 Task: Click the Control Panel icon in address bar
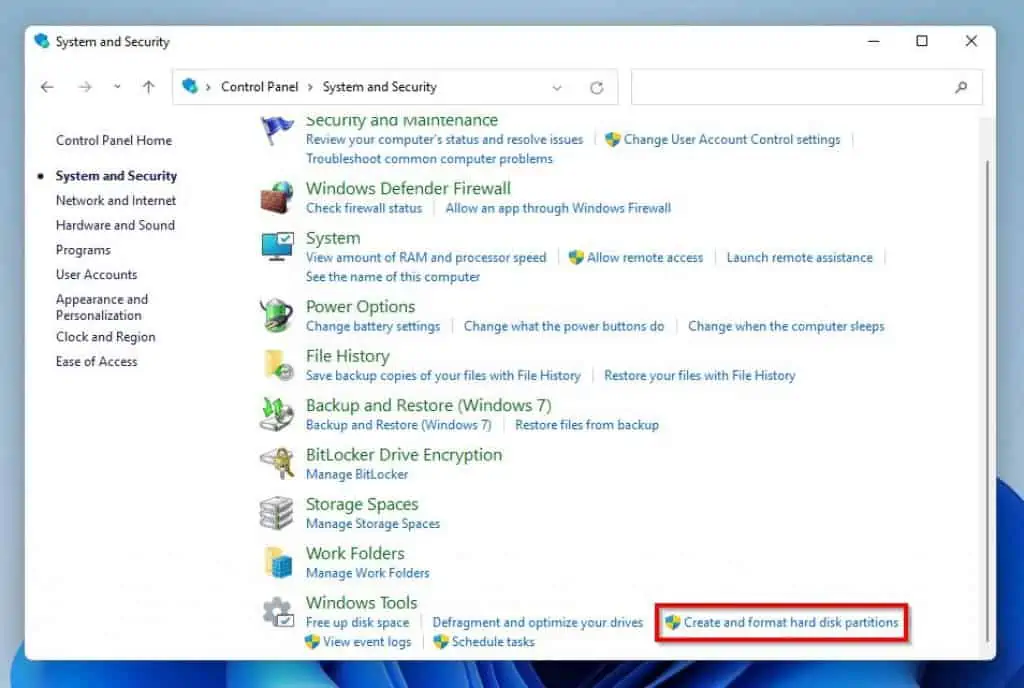[190, 86]
